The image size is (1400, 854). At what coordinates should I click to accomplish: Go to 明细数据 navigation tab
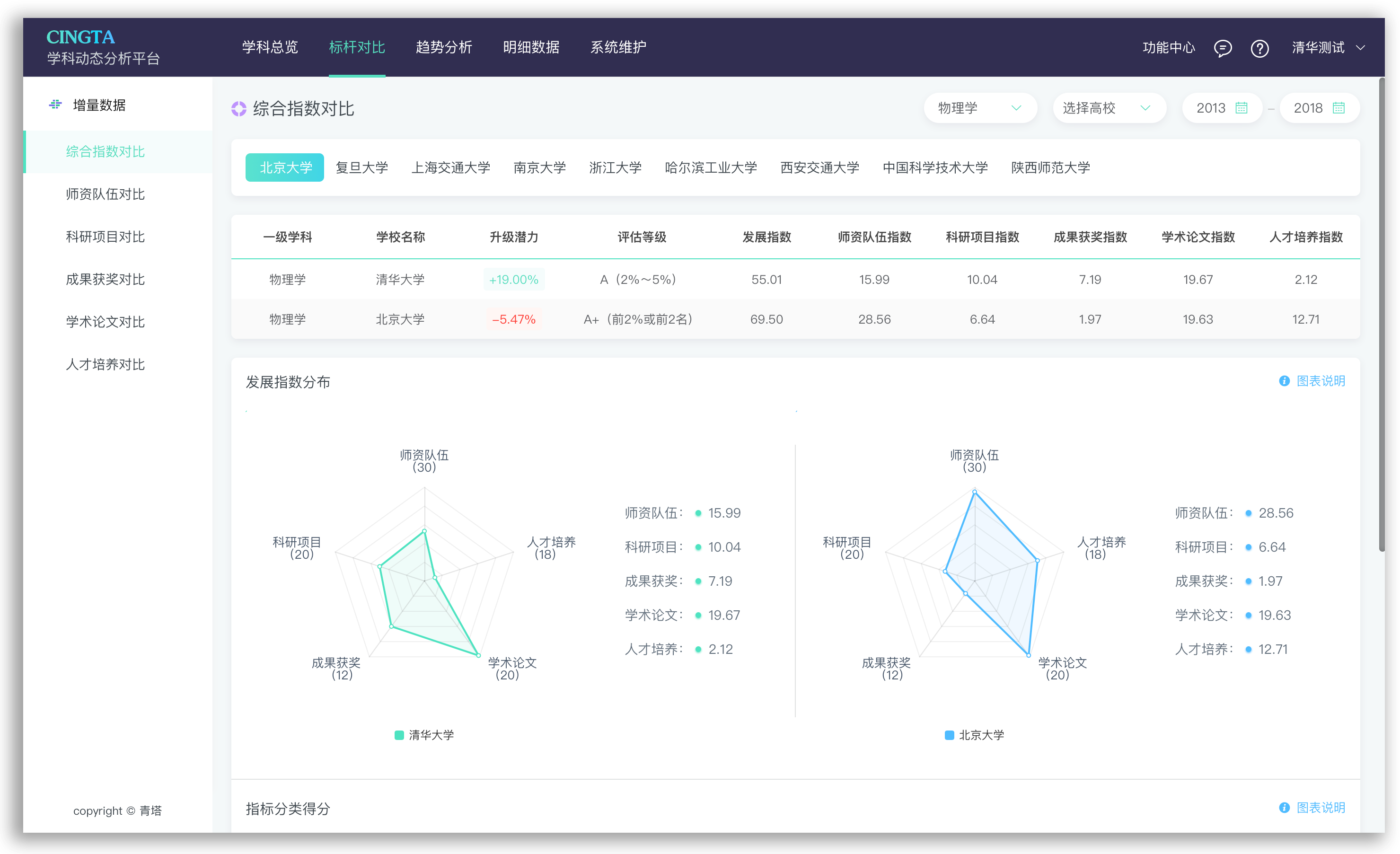(x=531, y=47)
